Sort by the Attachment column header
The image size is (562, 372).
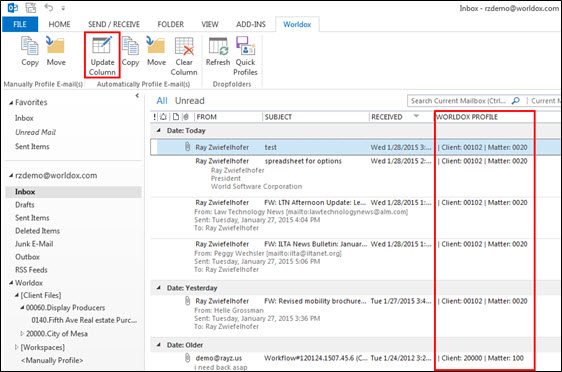coord(186,117)
